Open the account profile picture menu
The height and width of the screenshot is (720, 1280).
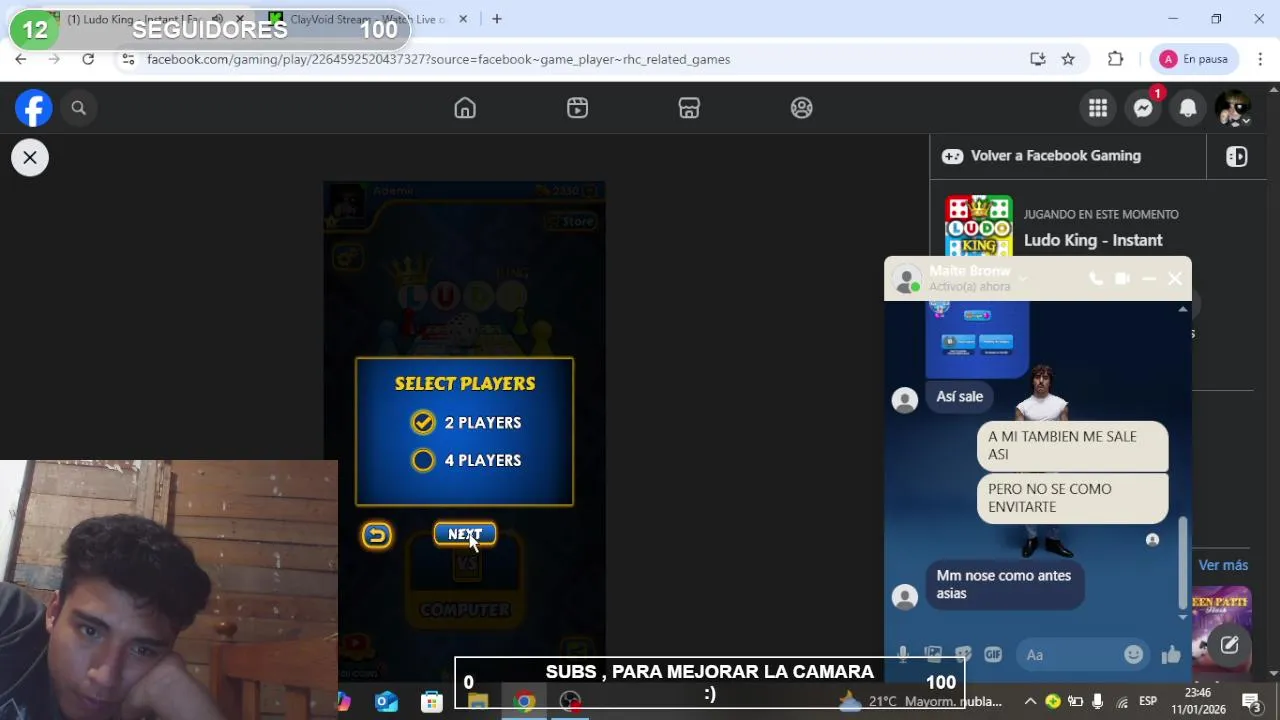[1233, 108]
